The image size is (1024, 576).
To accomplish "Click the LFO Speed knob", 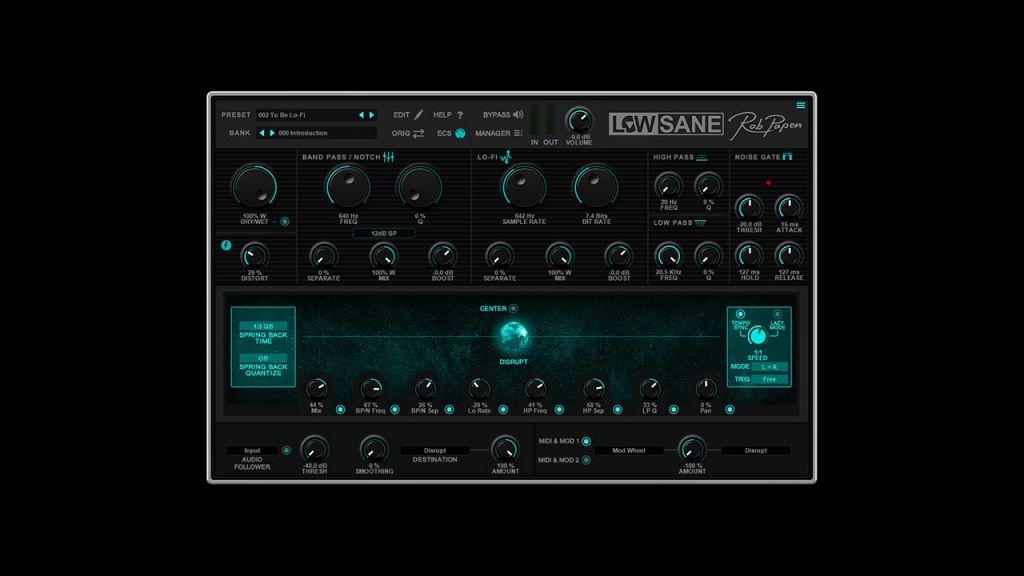I will point(757,336).
